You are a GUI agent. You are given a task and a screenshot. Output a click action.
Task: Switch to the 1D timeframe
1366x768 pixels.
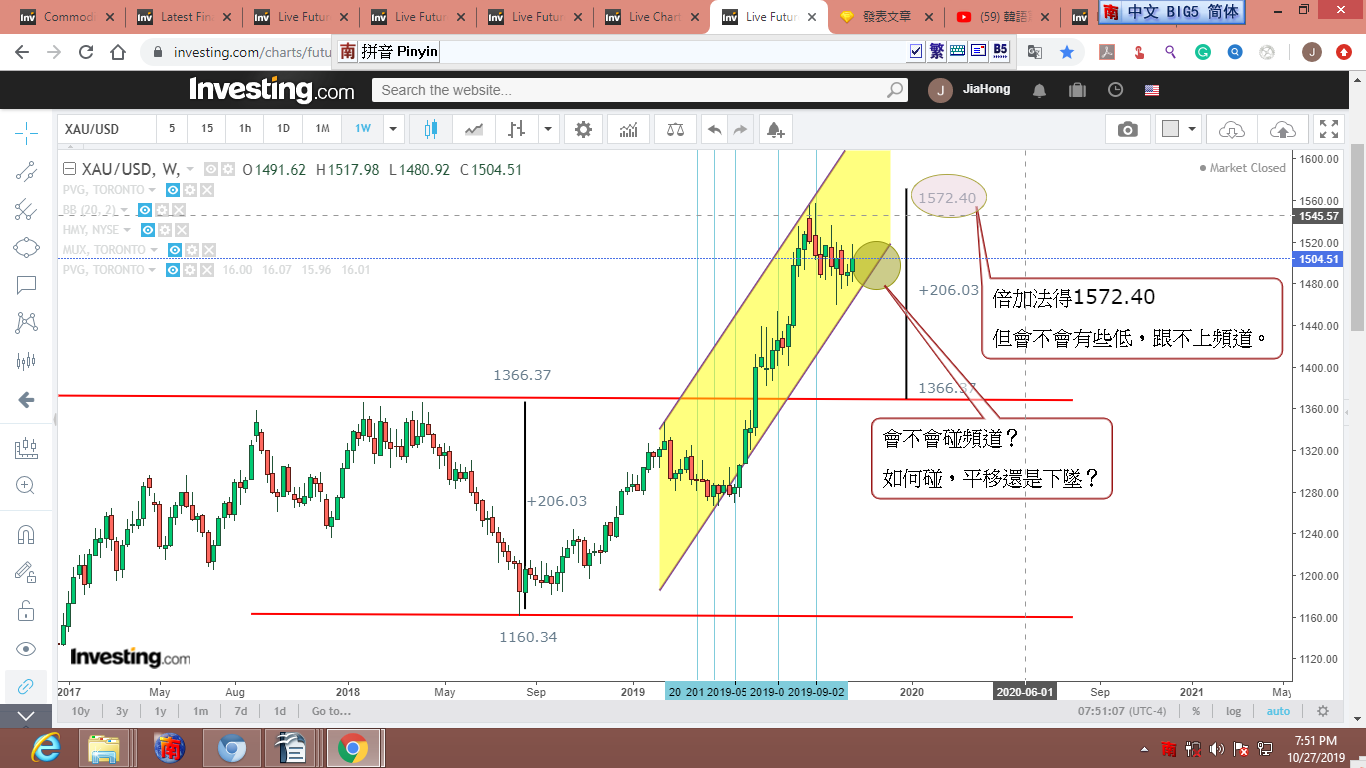[283, 129]
